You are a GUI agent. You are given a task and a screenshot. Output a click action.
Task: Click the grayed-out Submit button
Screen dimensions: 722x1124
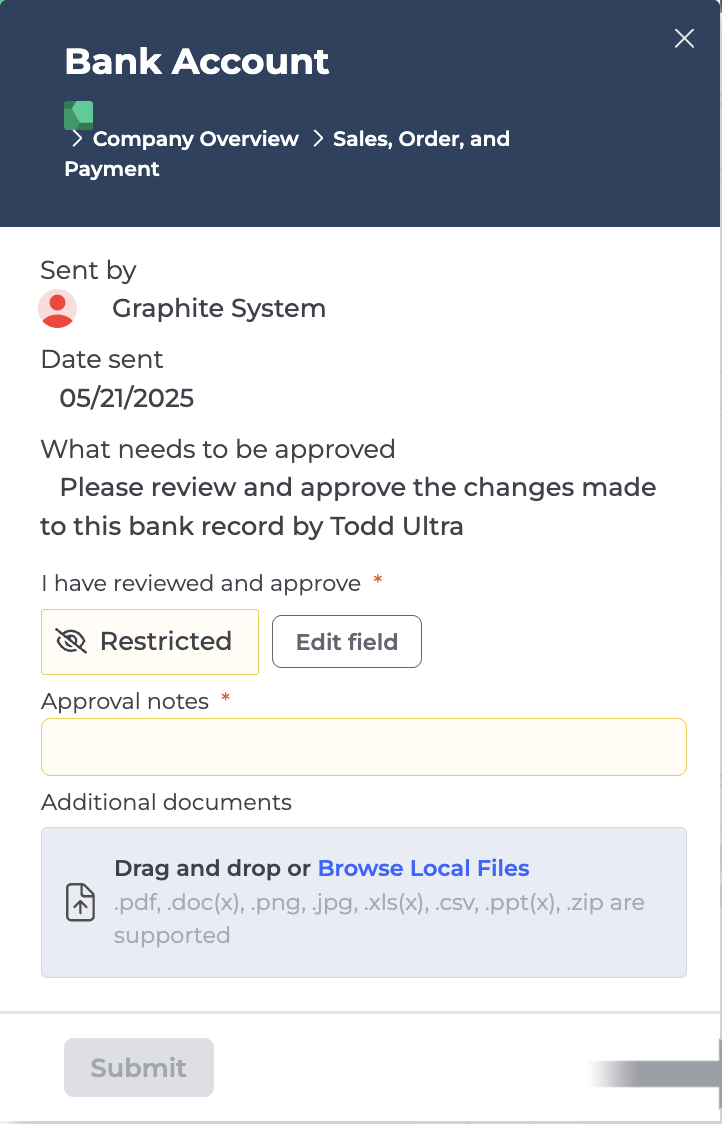coord(138,1067)
